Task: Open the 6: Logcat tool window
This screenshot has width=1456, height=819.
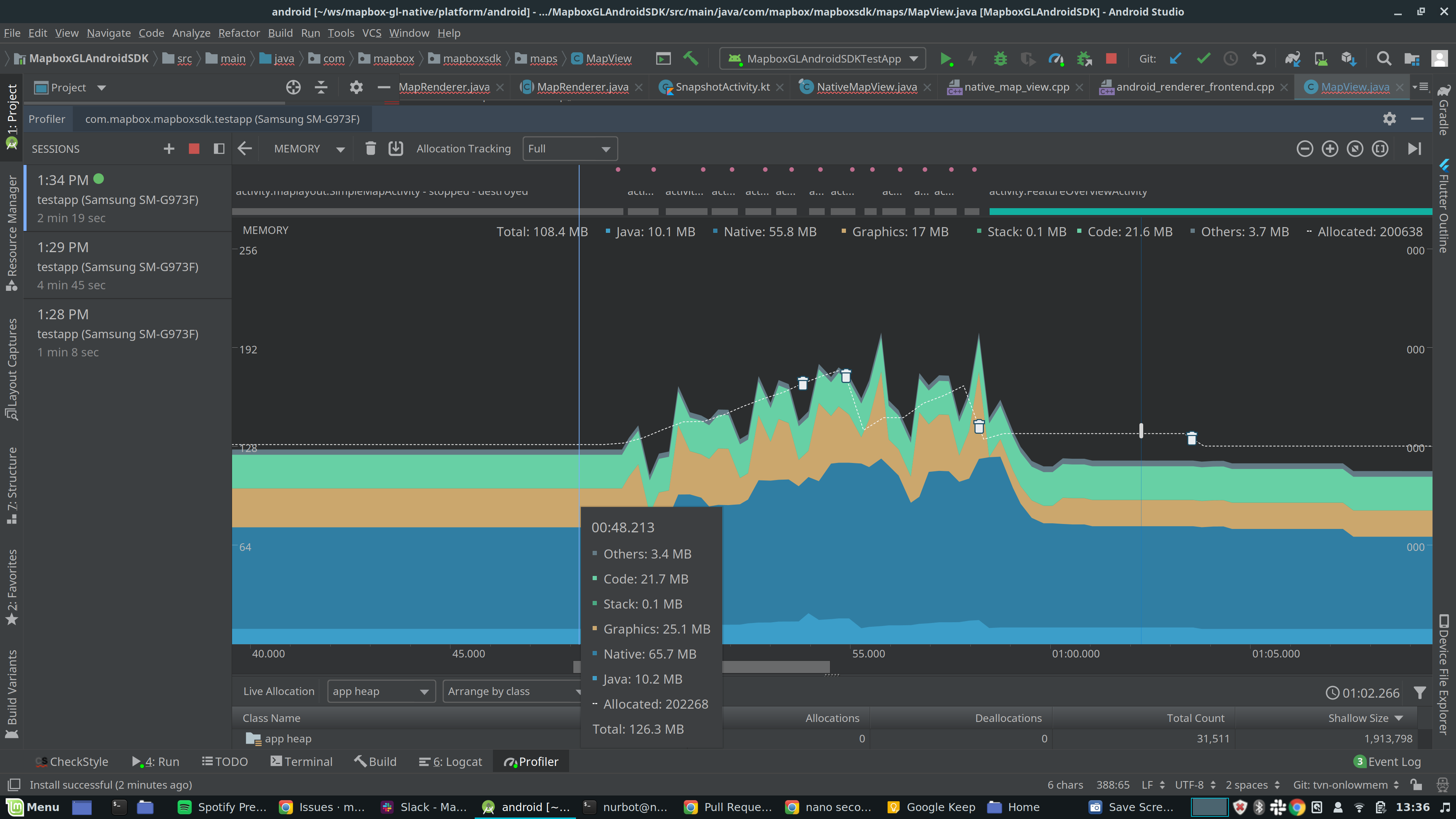Action: tap(450, 761)
